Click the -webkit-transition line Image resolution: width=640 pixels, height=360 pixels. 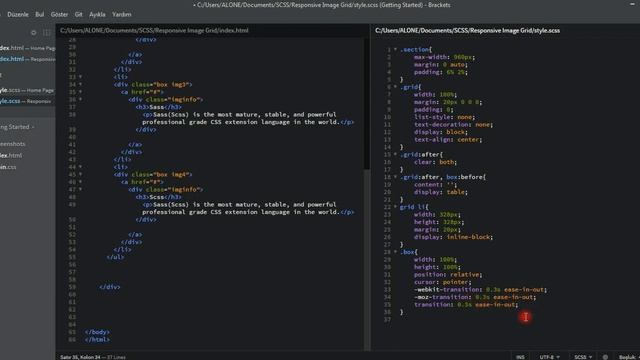[x=480, y=289]
